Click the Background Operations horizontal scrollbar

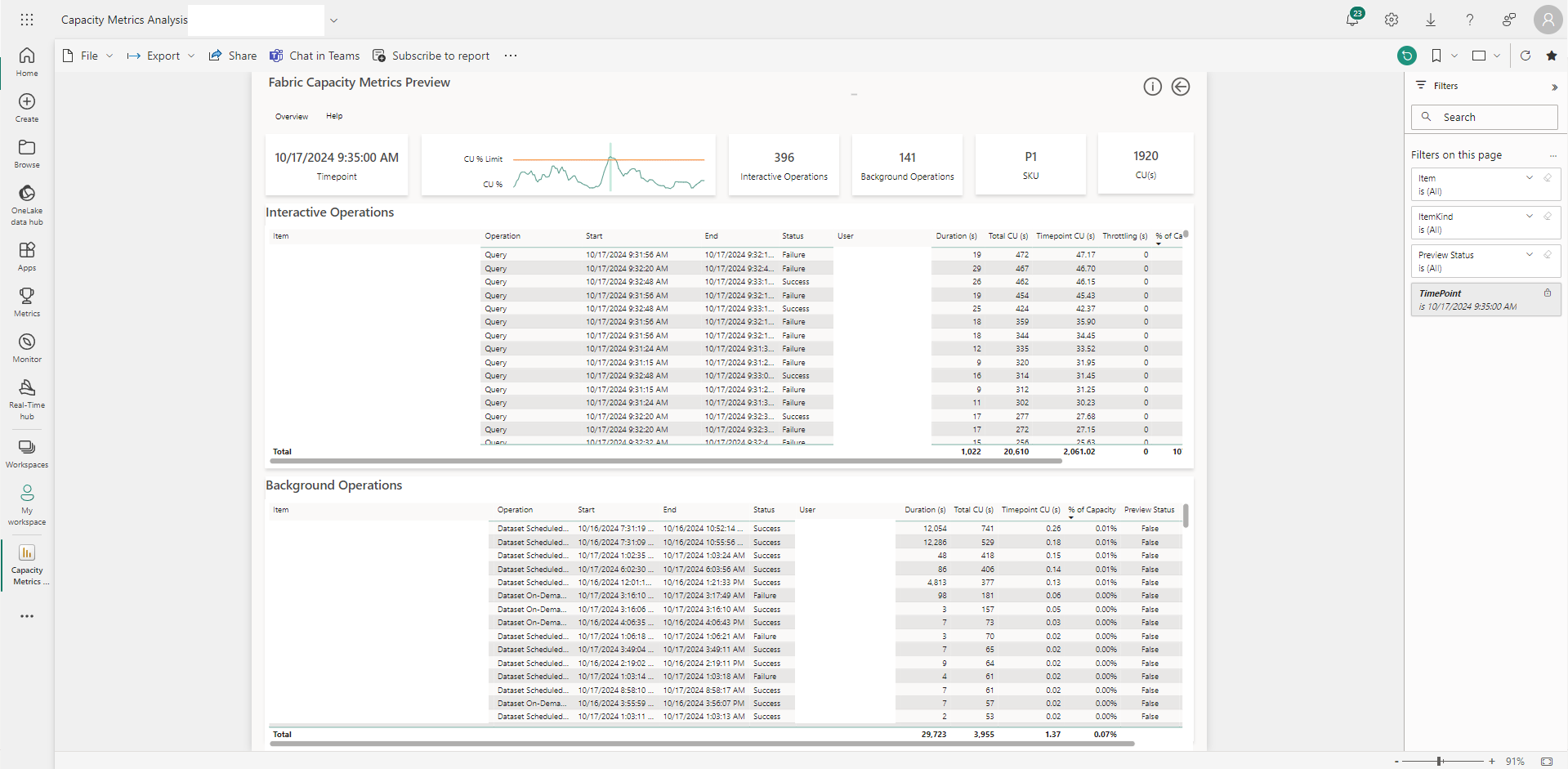[702, 744]
